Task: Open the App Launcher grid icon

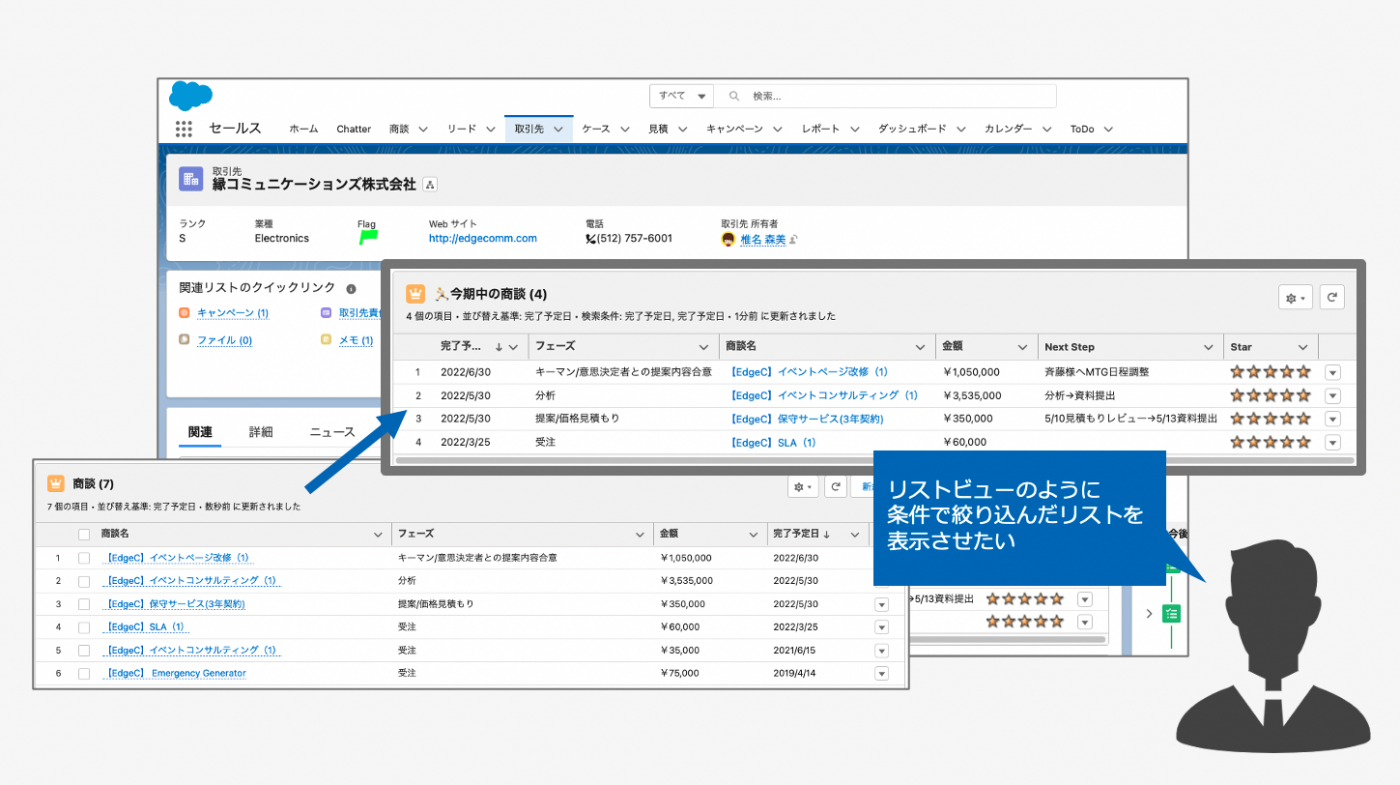Action: click(183, 129)
